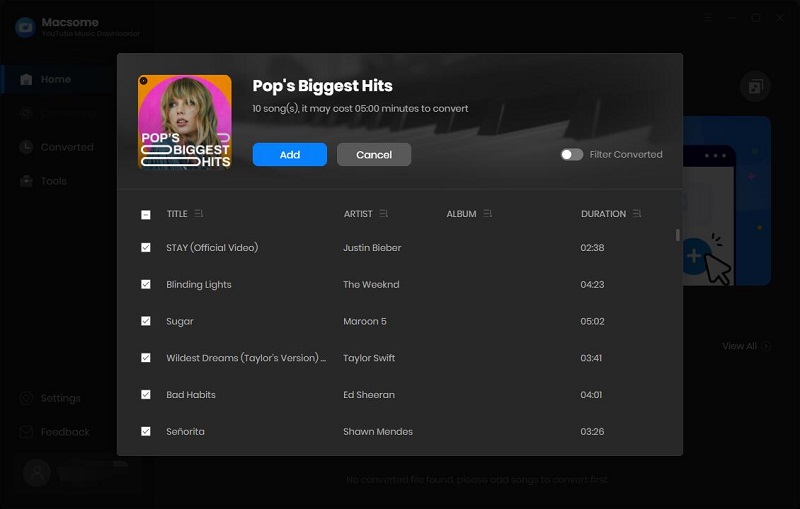Open the hamburger menu in title bar
The width and height of the screenshot is (800, 509).
708,18
